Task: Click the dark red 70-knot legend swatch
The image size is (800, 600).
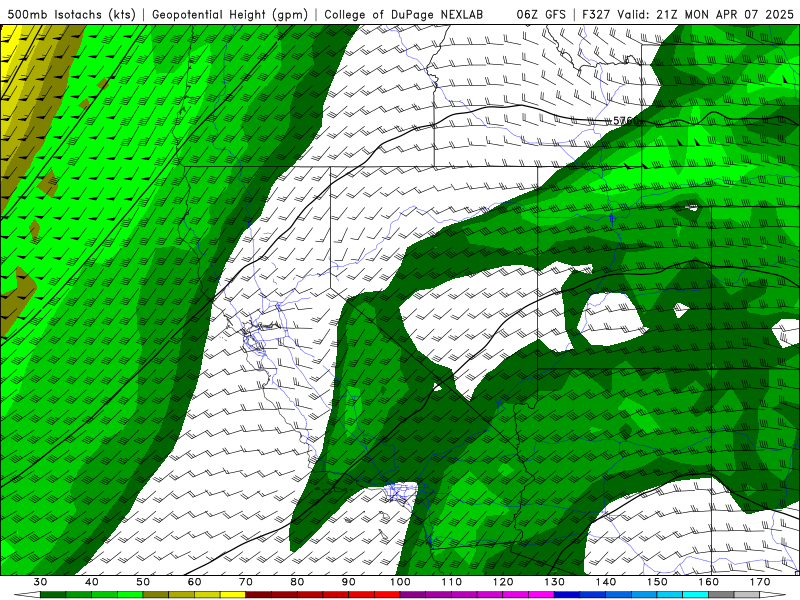Action: (x=259, y=595)
